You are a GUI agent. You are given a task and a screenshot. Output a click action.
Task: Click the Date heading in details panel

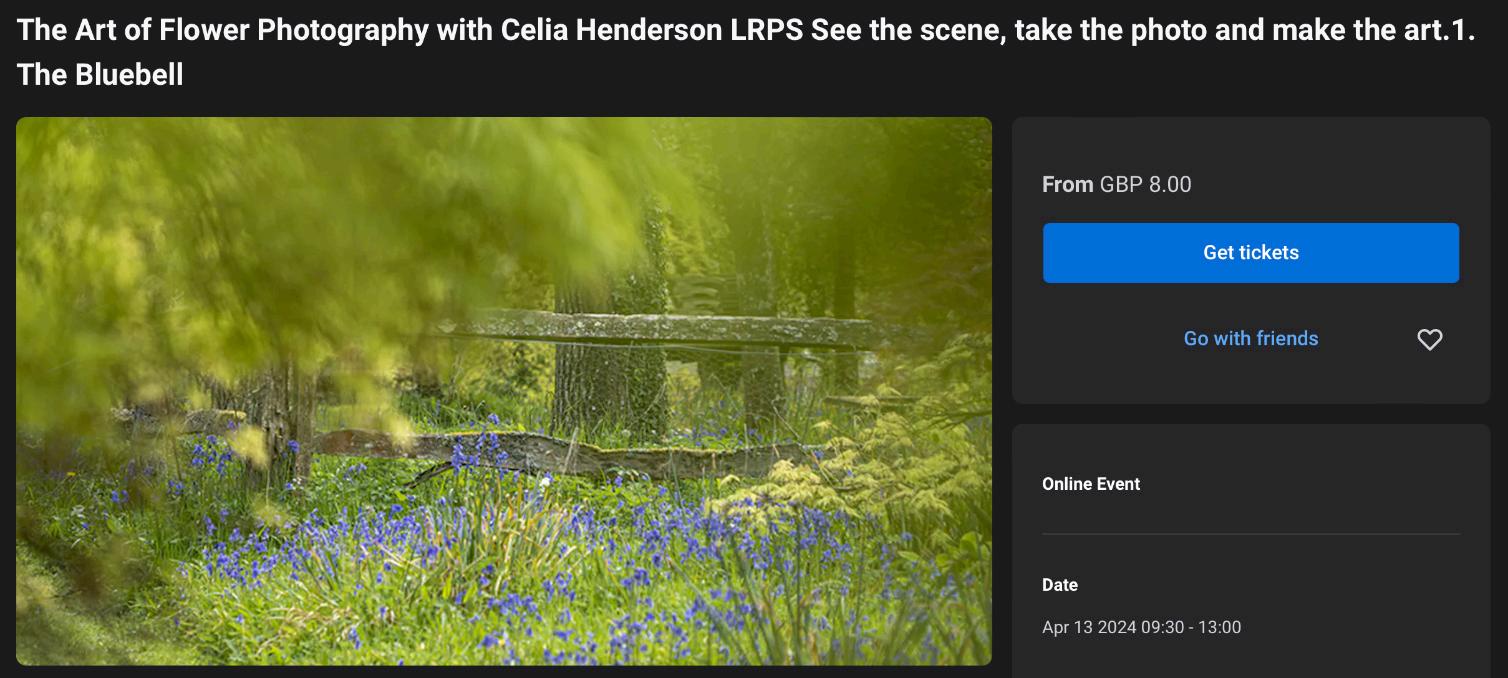(x=1060, y=585)
